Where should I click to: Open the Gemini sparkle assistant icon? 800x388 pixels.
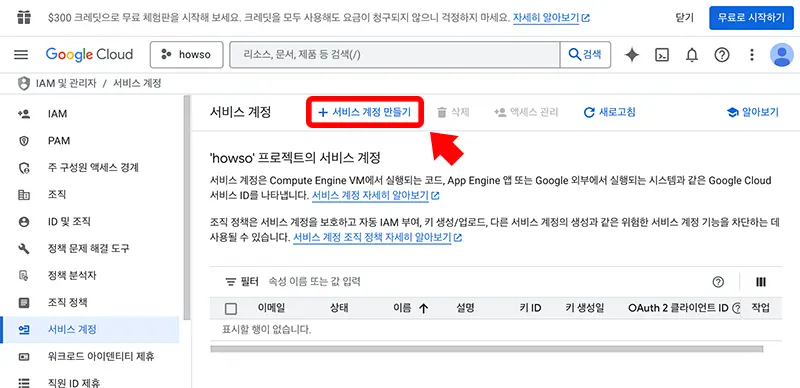pos(632,55)
